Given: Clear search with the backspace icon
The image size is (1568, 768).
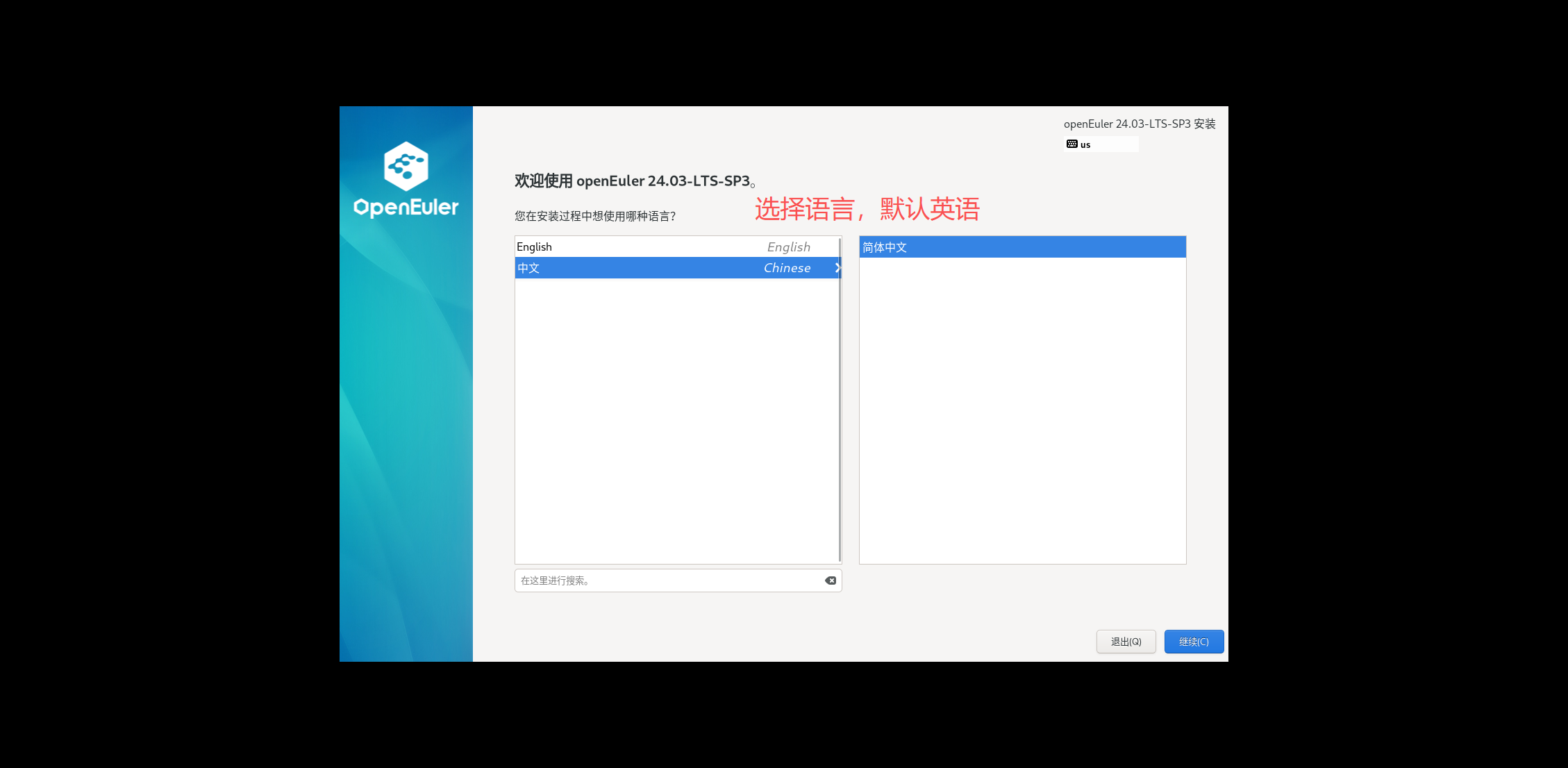Looking at the screenshot, I should (x=830, y=581).
